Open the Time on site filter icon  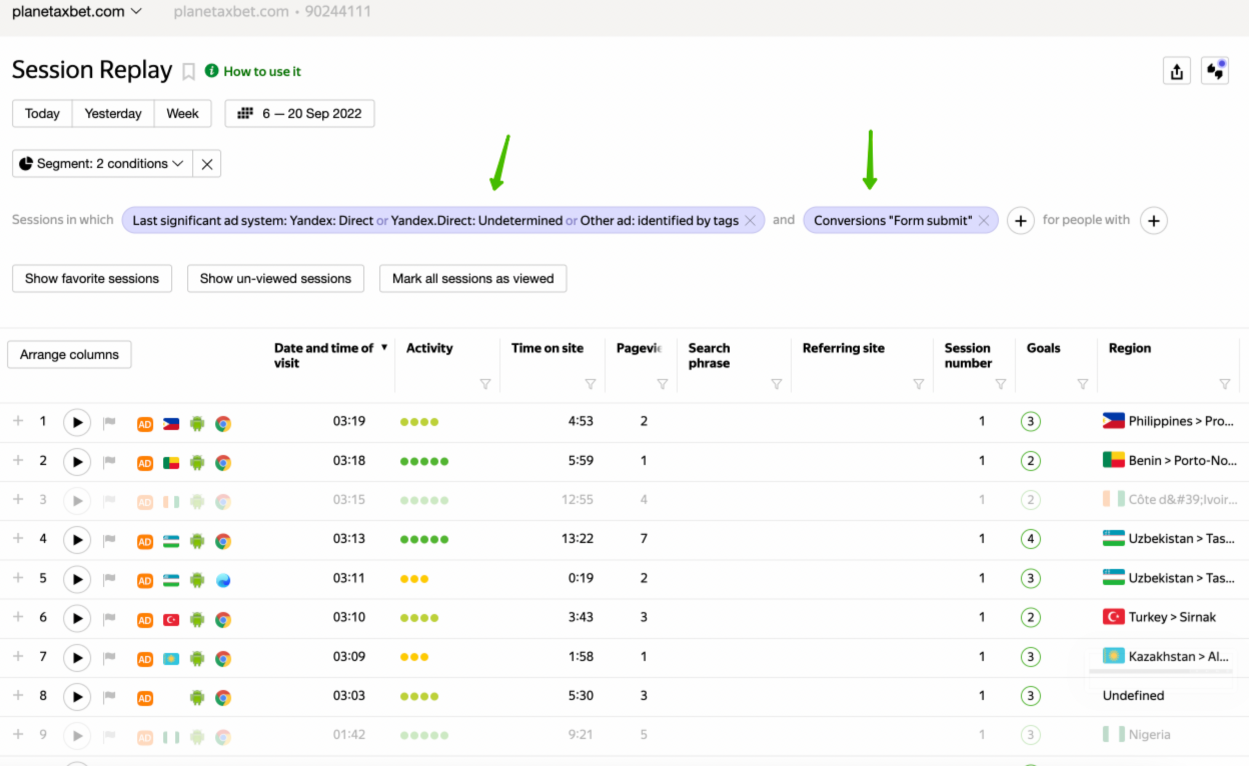click(x=590, y=384)
